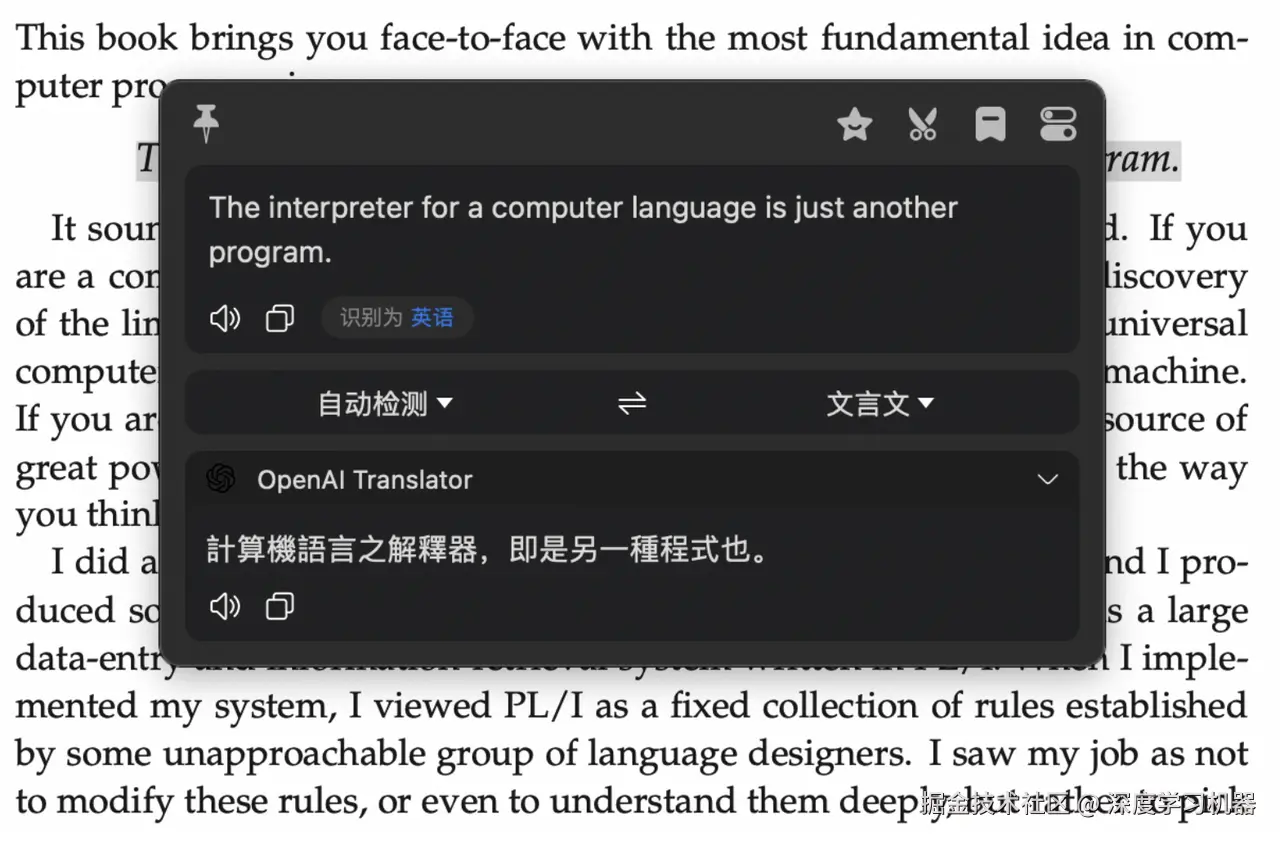Open the 自动检测 source language dropdown

(385, 403)
